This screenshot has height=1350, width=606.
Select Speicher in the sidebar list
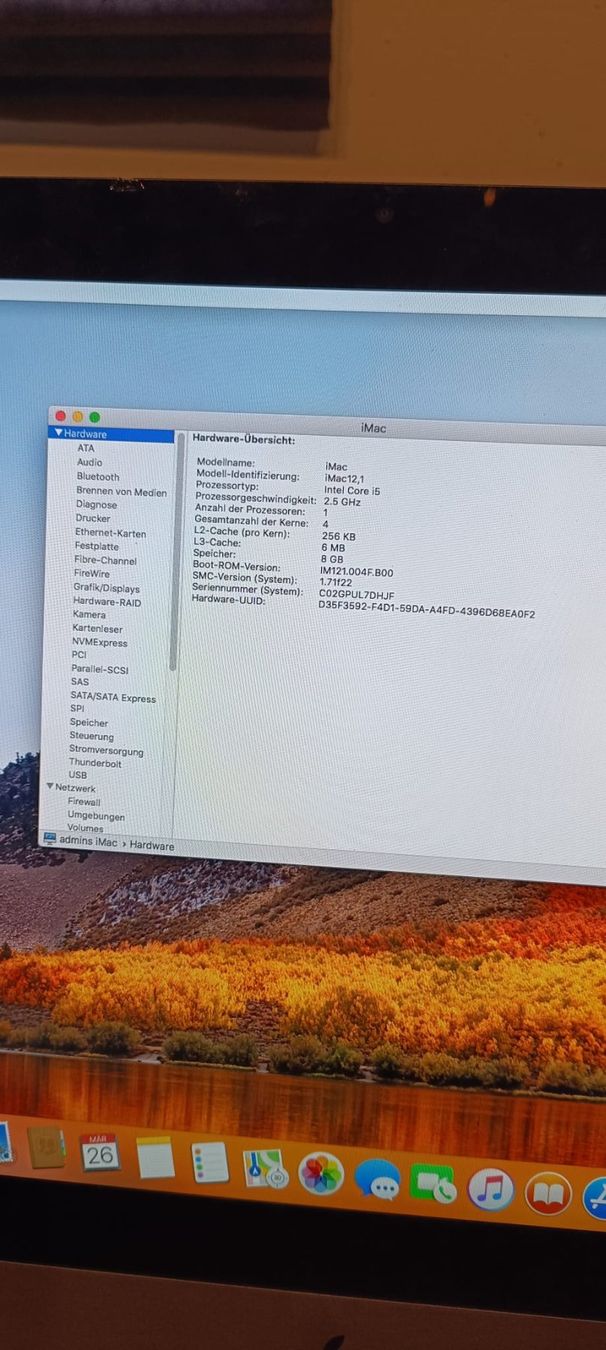click(x=89, y=722)
